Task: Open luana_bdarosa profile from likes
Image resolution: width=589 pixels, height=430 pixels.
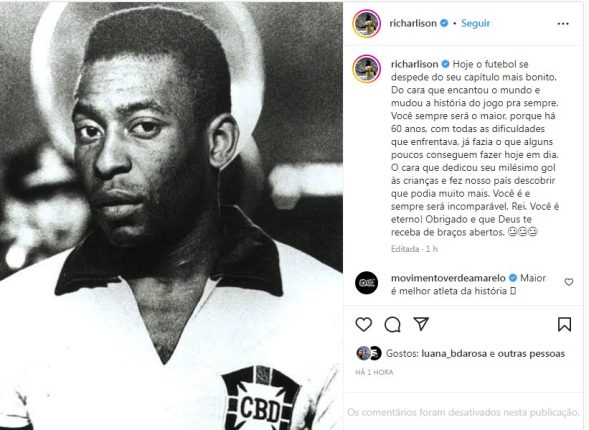Action: point(454,353)
